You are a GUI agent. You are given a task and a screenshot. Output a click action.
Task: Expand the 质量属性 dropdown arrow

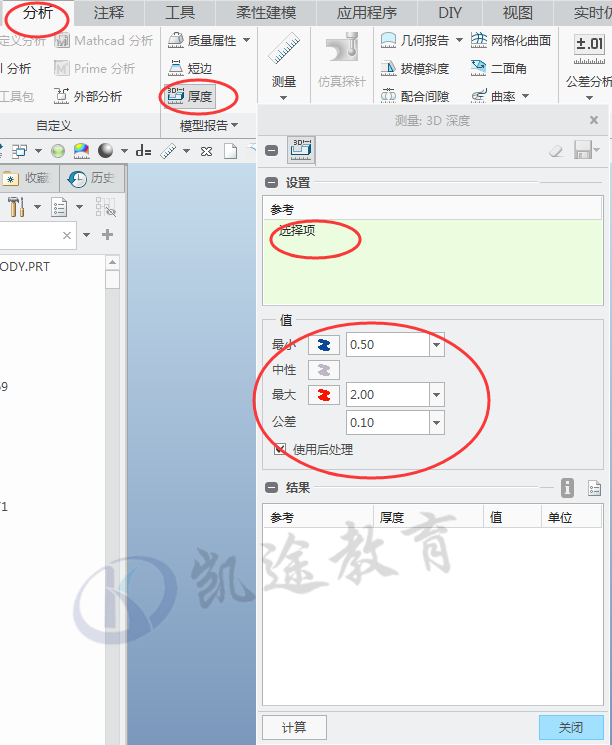[x=247, y=40]
